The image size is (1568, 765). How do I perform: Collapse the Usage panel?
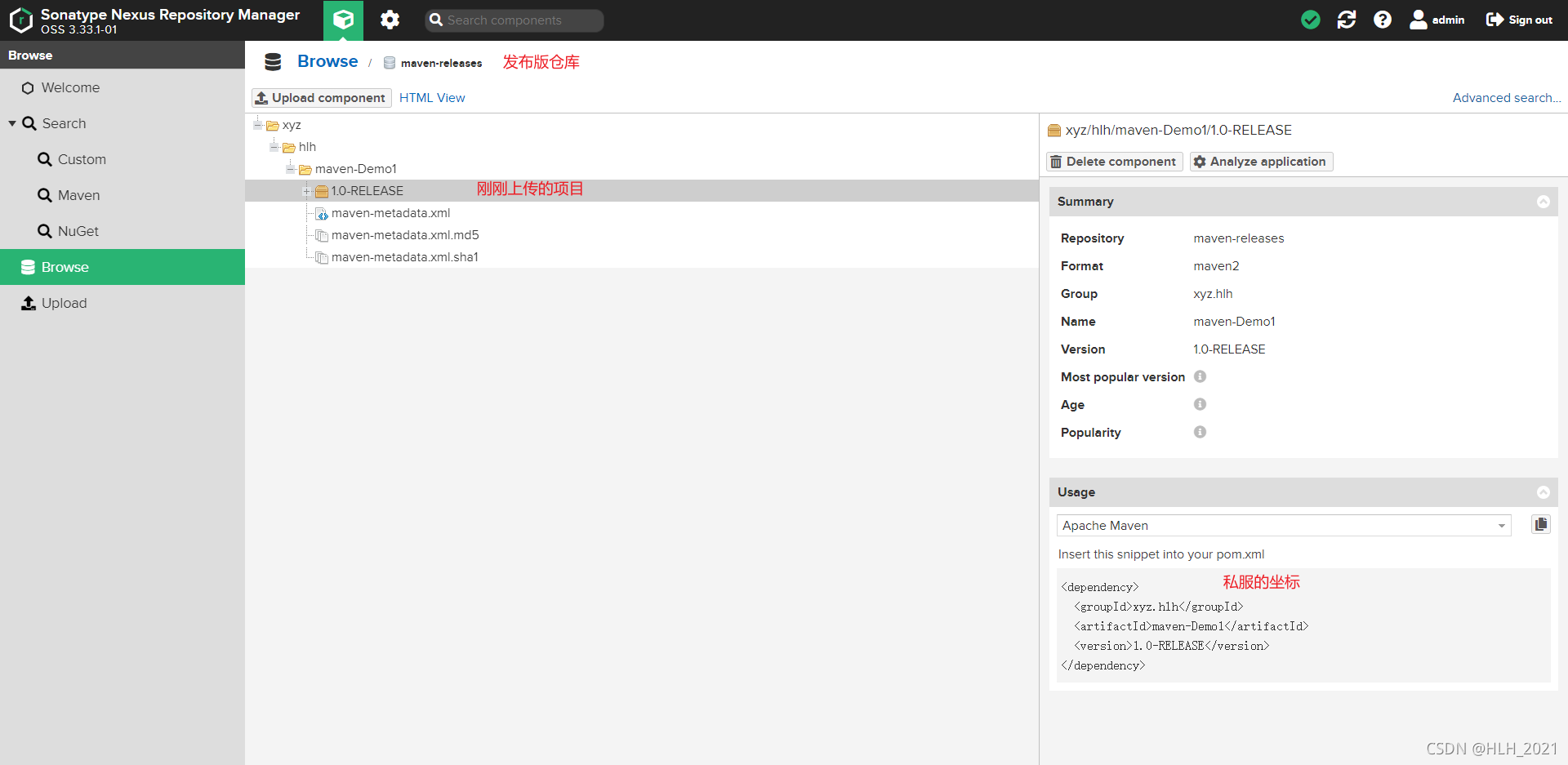coord(1543,492)
